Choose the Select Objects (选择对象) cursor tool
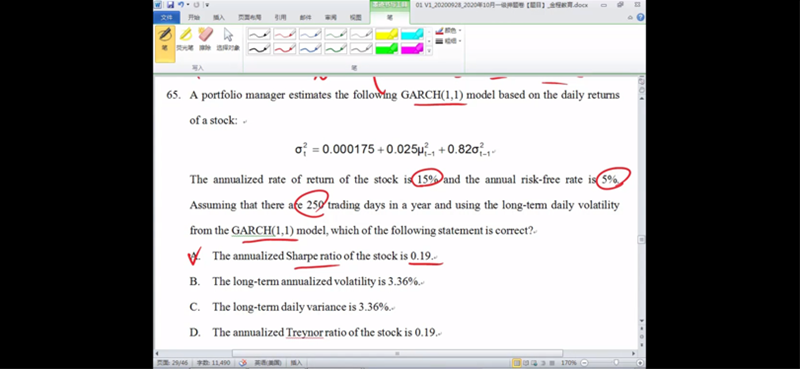The image size is (800, 369). point(228,39)
